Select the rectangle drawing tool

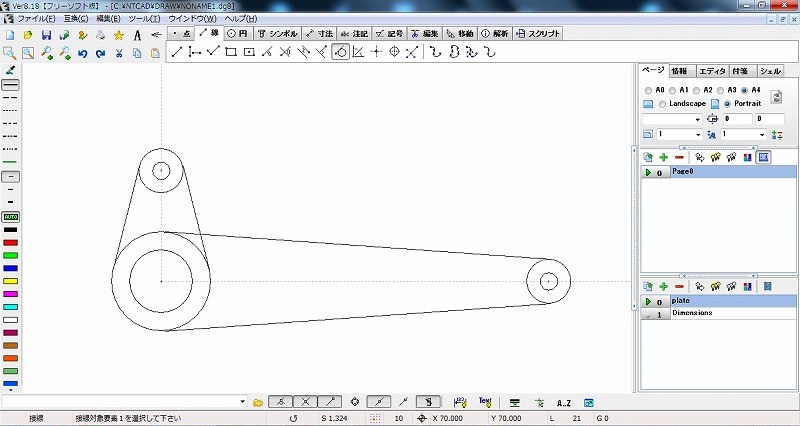[231, 52]
